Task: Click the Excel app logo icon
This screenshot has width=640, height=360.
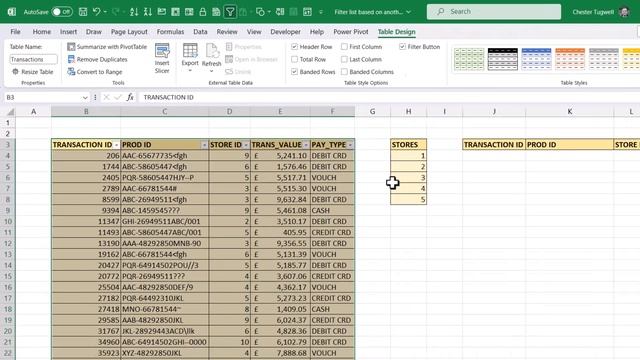Action: click(x=12, y=12)
